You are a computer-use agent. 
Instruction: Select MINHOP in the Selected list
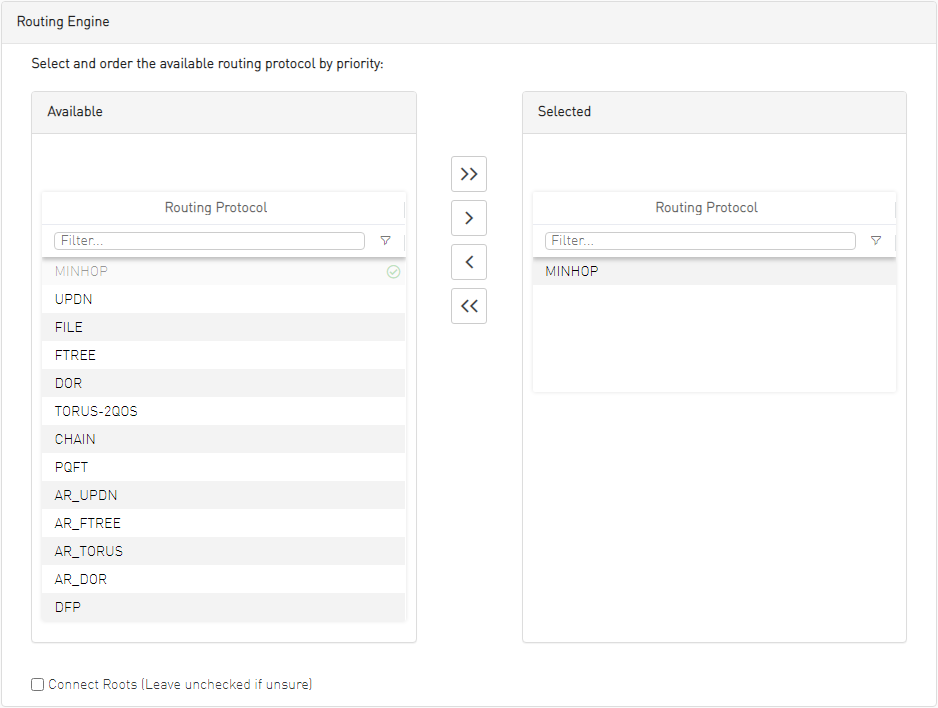tap(572, 271)
